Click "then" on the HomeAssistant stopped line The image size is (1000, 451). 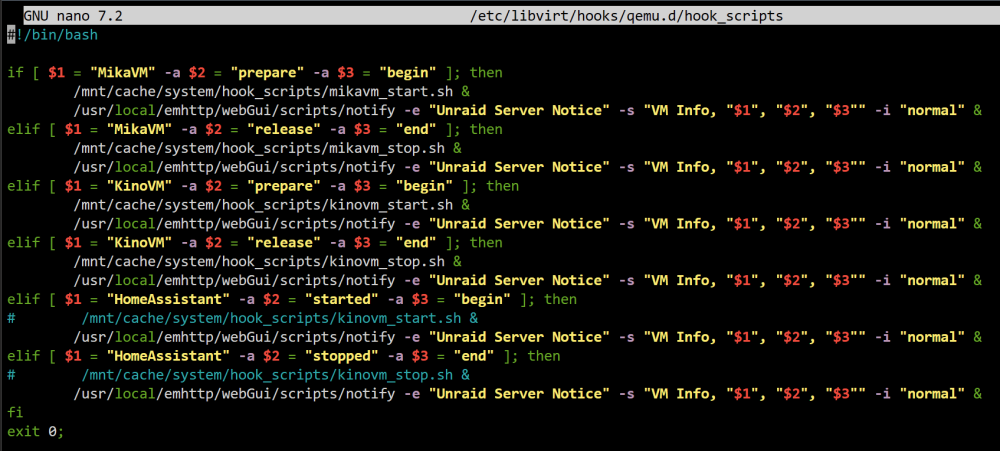click(x=544, y=356)
